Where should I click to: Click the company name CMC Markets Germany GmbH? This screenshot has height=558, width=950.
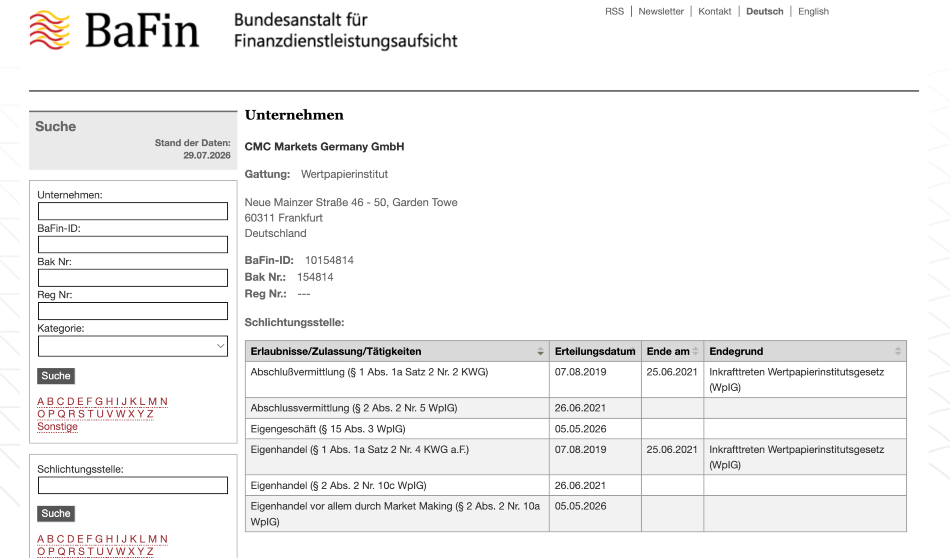pyautogui.click(x=324, y=147)
